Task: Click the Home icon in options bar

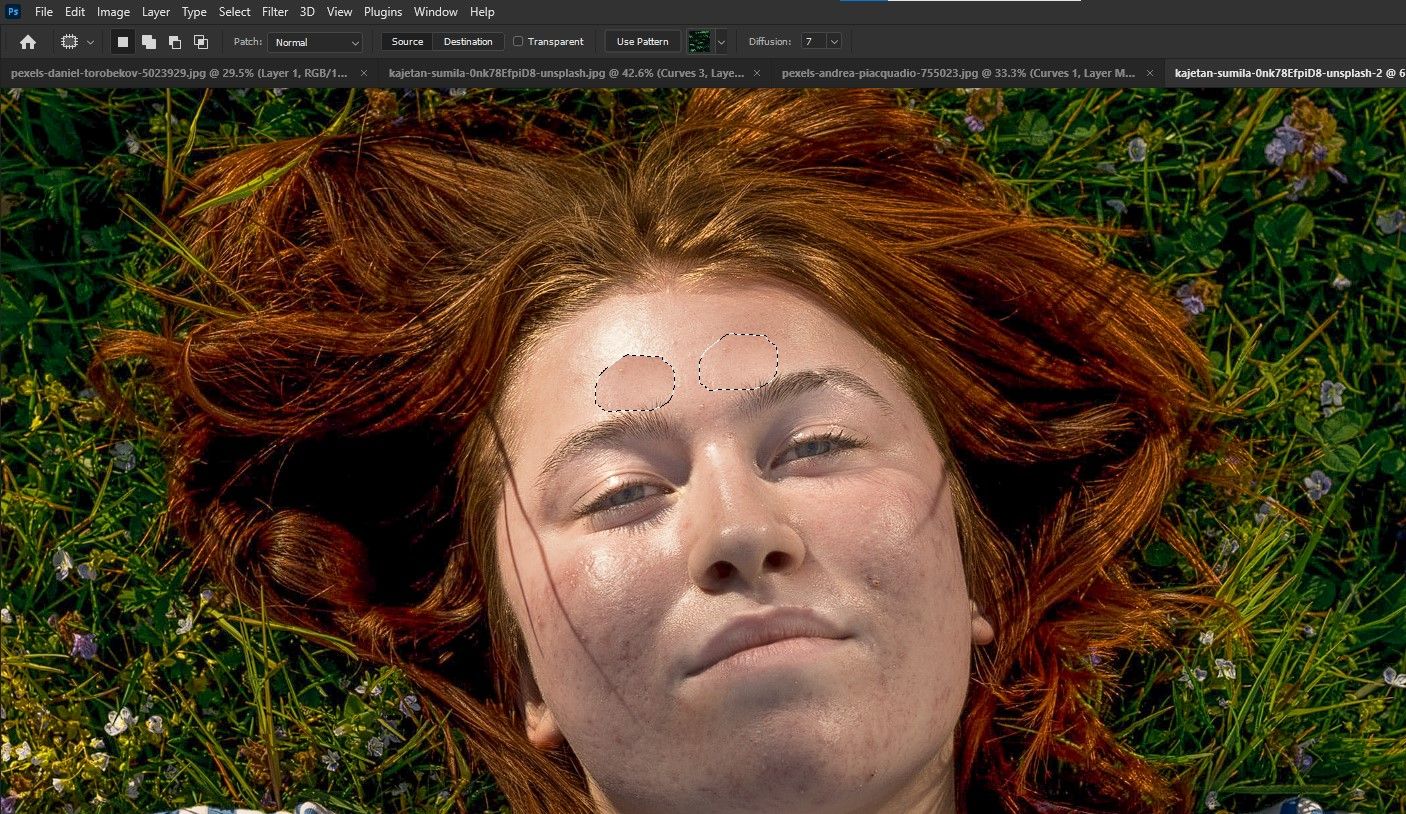Action: 28,42
